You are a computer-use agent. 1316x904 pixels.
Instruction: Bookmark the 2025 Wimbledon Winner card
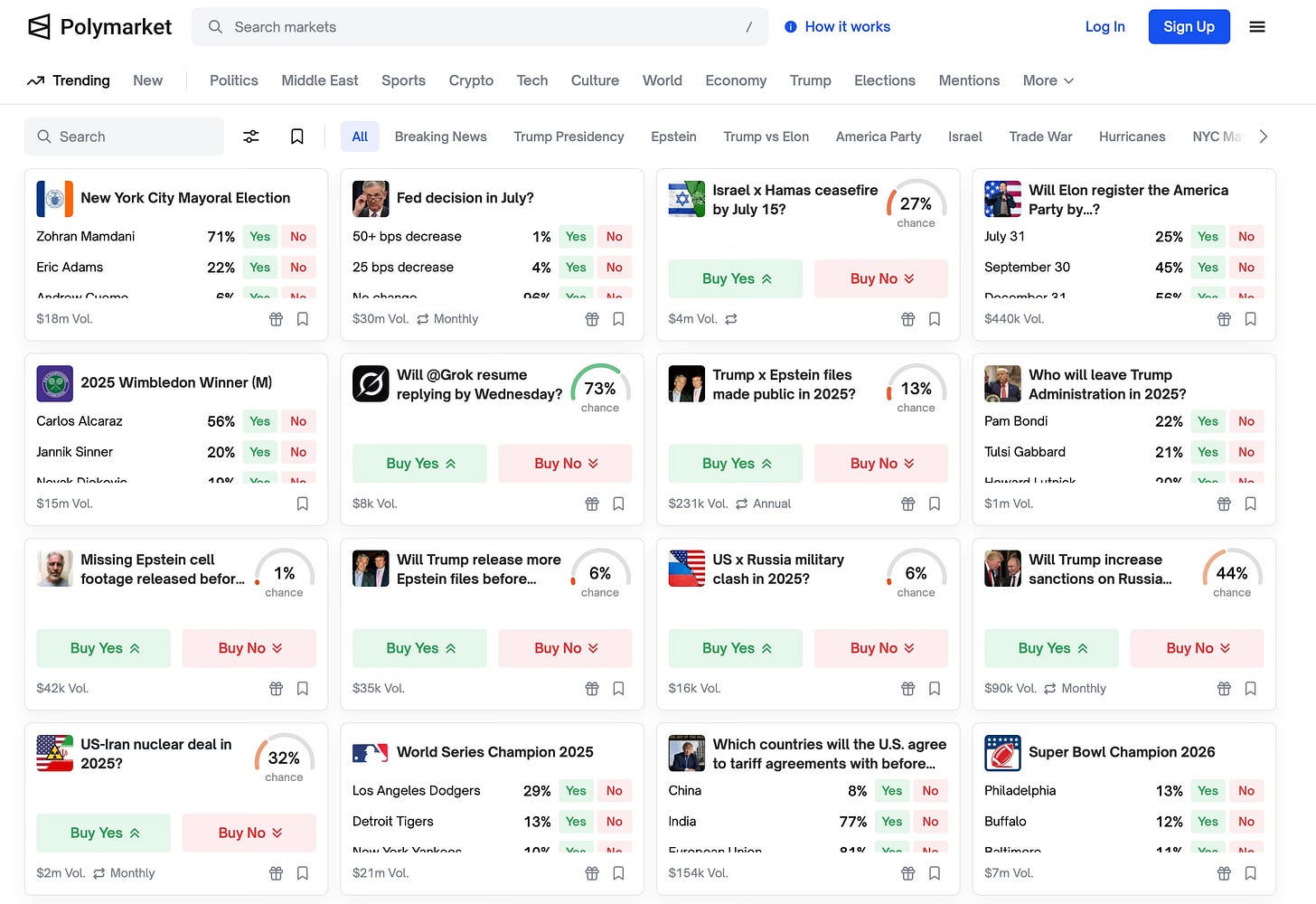(303, 504)
